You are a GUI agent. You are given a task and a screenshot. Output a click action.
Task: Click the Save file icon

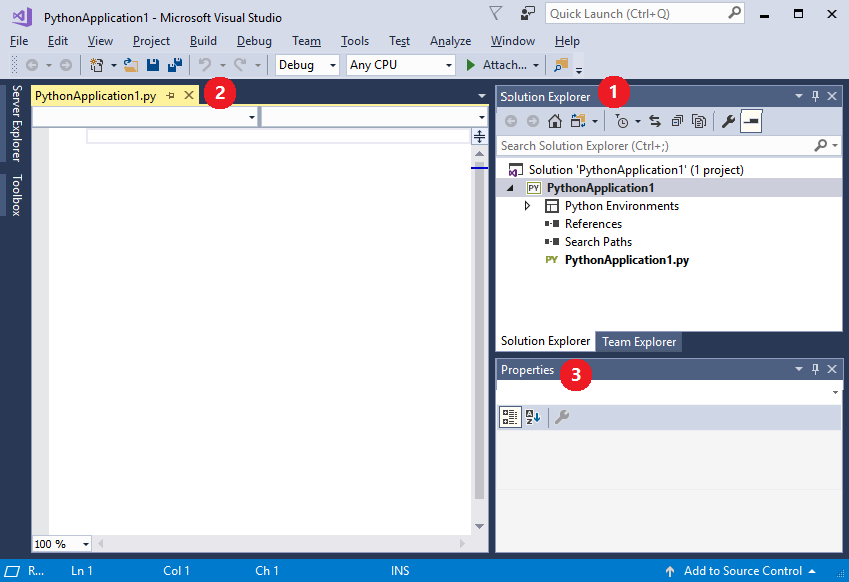[152, 64]
